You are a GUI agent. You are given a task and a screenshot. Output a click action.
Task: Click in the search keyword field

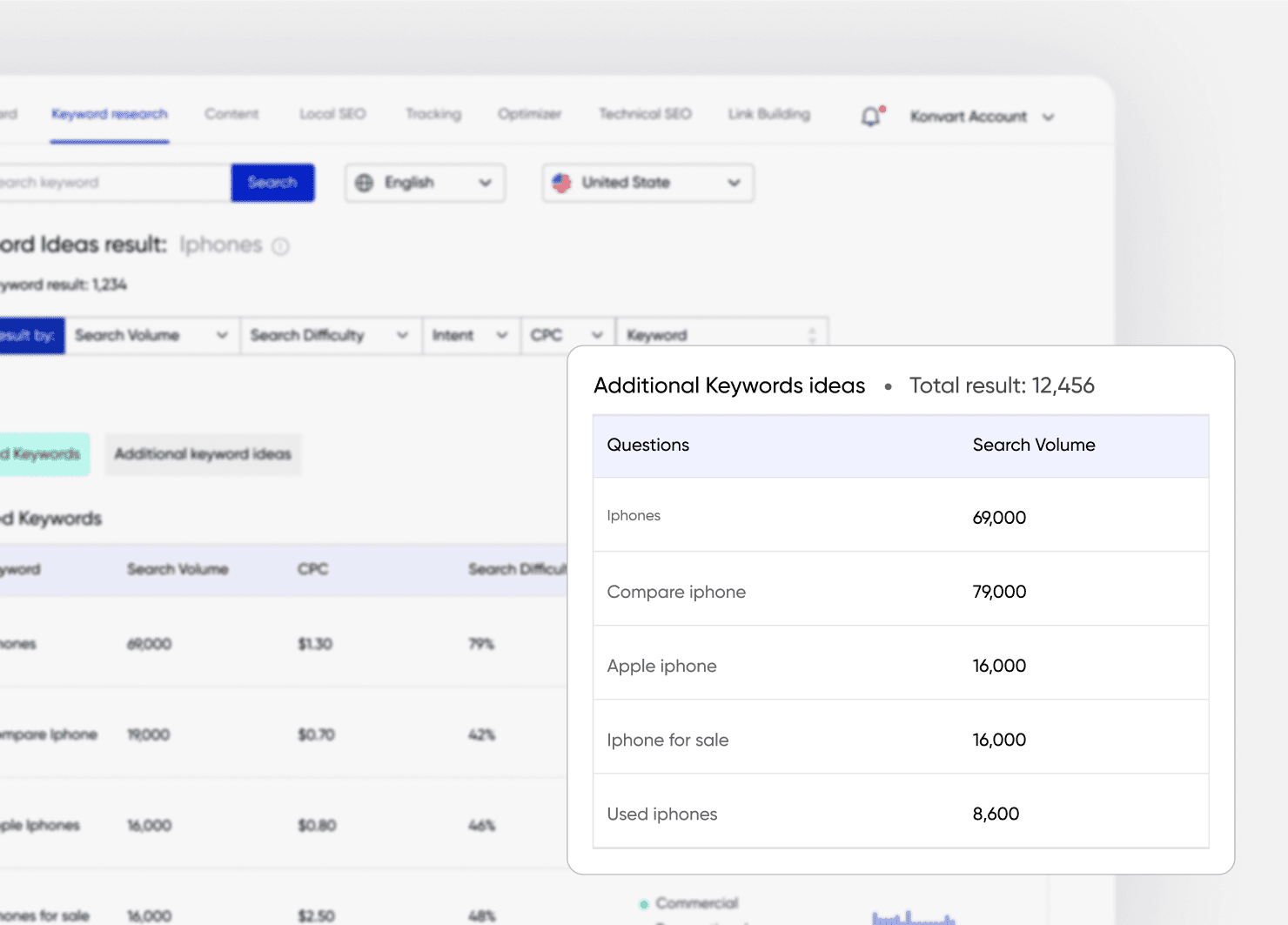(x=113, y=183)
